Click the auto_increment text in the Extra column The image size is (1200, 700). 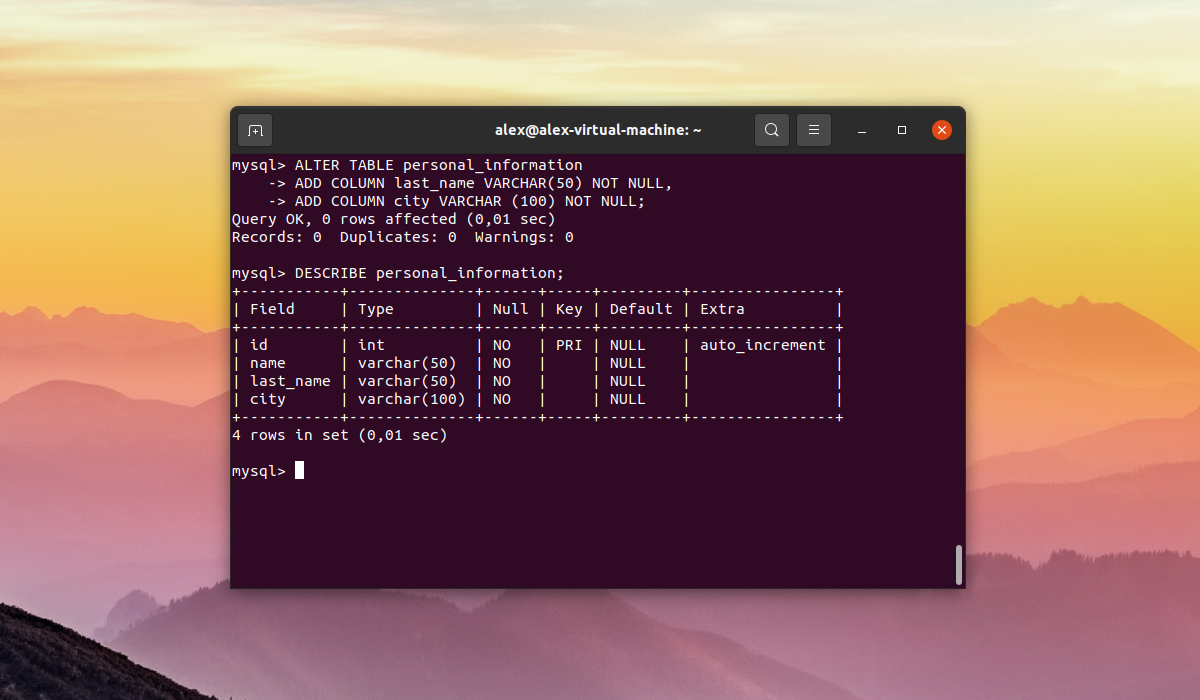pos(762,345)
